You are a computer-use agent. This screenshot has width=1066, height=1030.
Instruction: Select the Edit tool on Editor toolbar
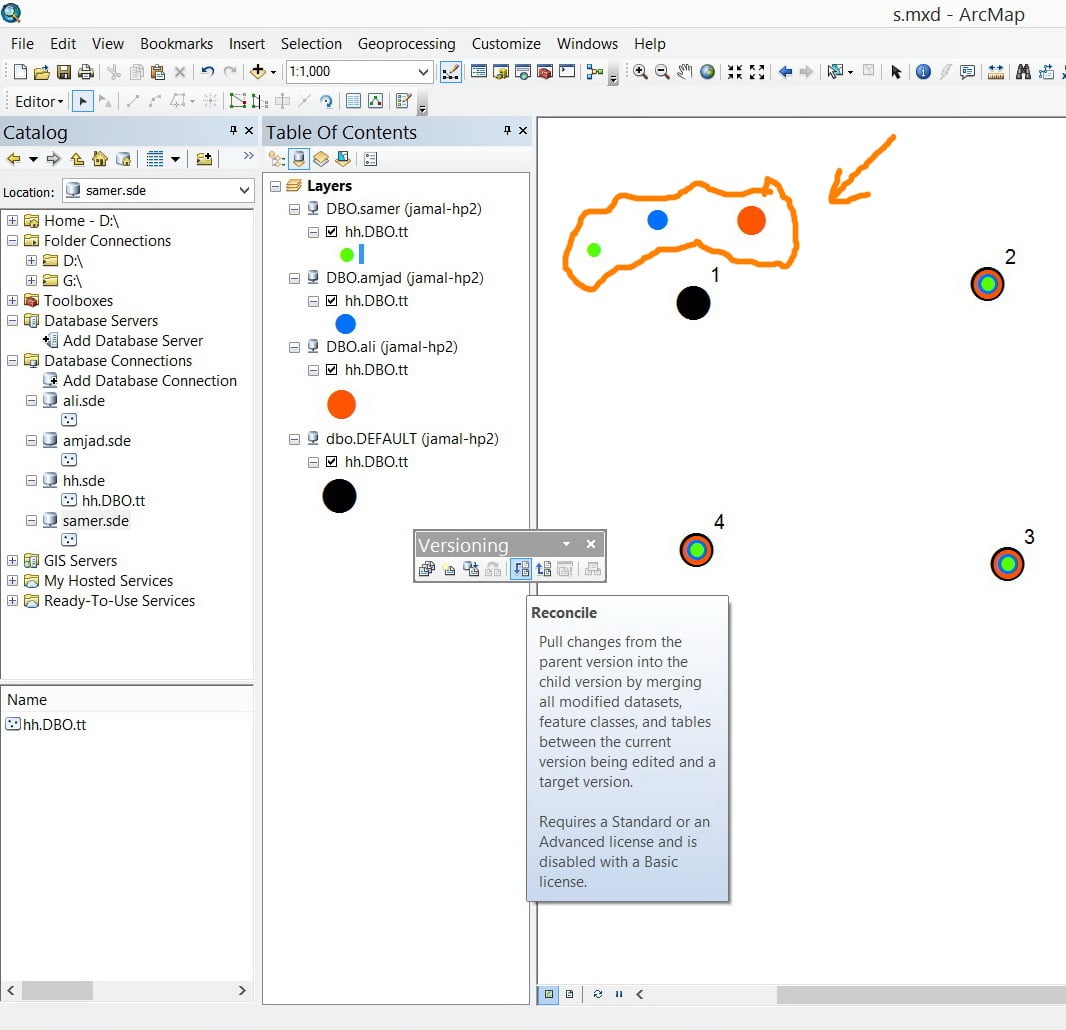(82, 101)
